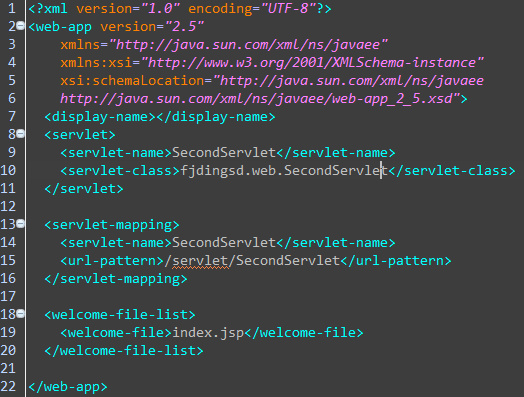Click the XMLSchema-instance URL on line 4
Image resolution: width=524 pixels, height=397 pixels.
pyautogui.click(x=312, y=63)
